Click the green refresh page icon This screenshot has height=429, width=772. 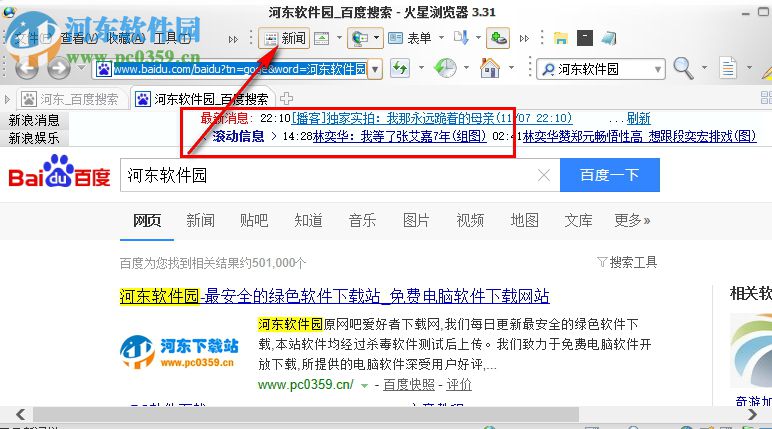[400, 68]
